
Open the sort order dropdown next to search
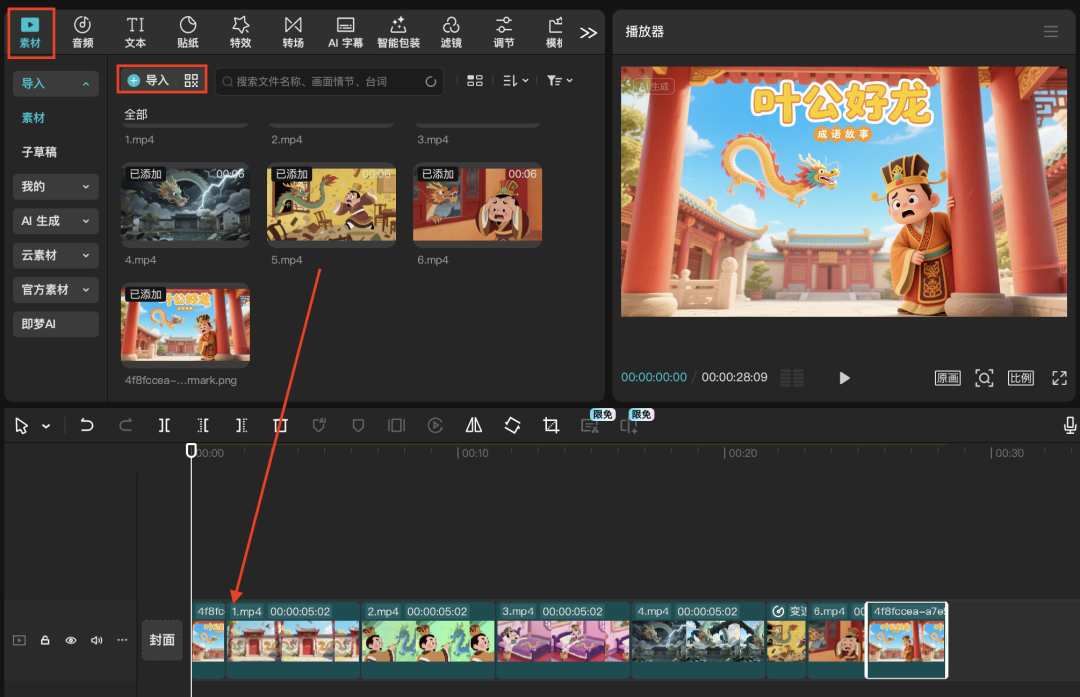pos(514,80)
